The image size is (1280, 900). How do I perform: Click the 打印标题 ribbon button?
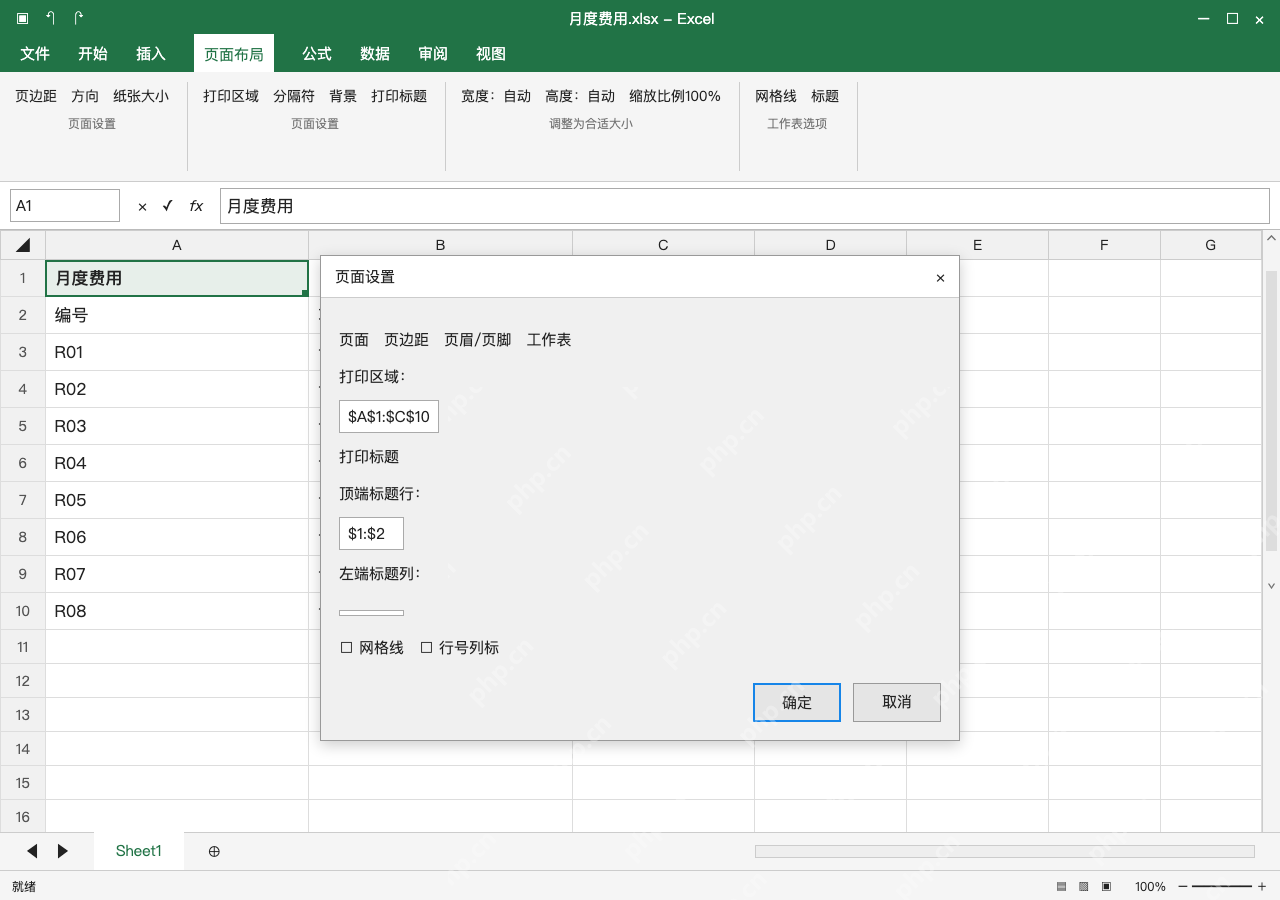coord(399,96)
